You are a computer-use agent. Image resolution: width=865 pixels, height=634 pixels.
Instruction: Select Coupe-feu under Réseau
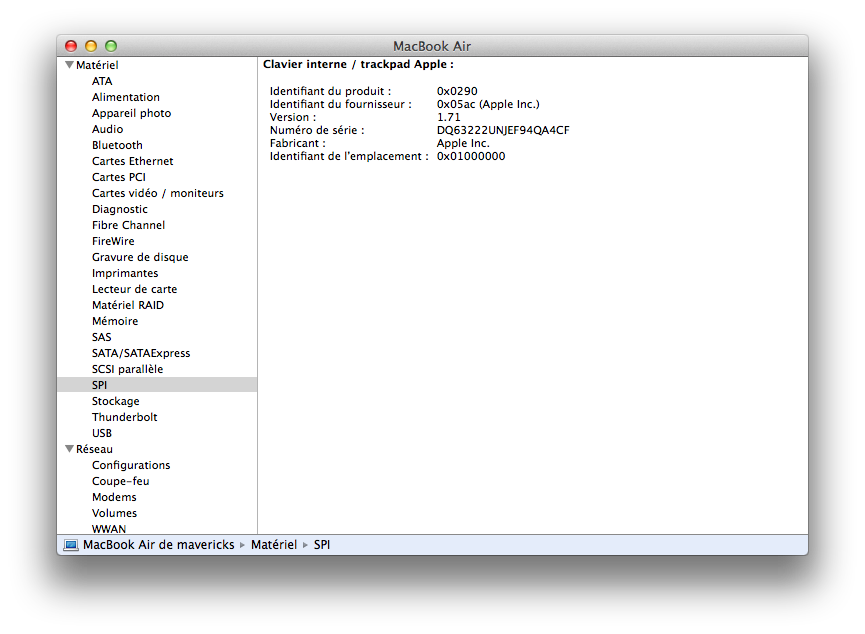pos(120,481)
